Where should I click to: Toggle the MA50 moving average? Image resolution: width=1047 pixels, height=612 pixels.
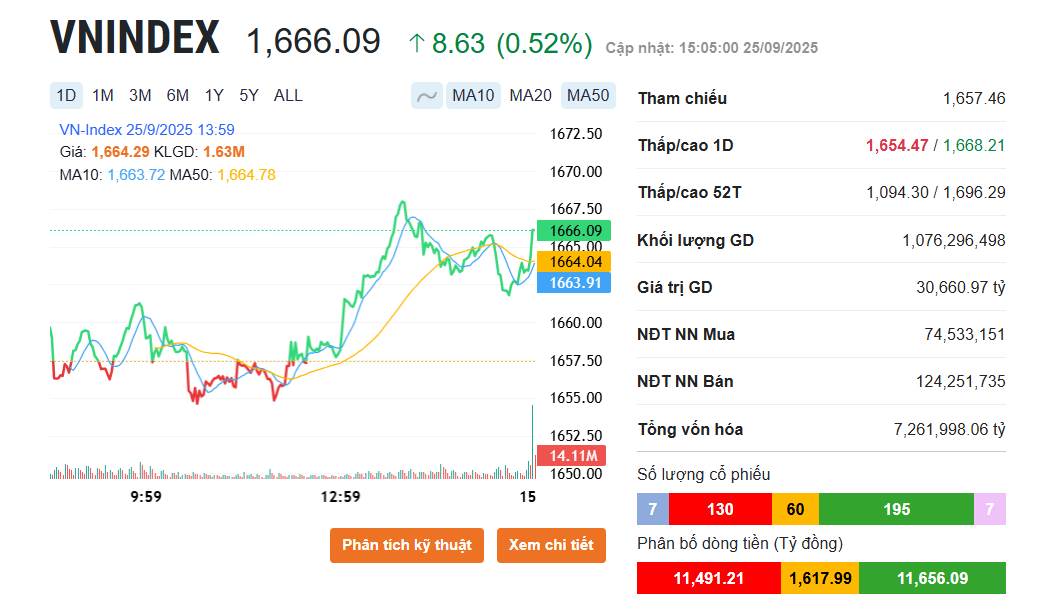pos(588,96)
